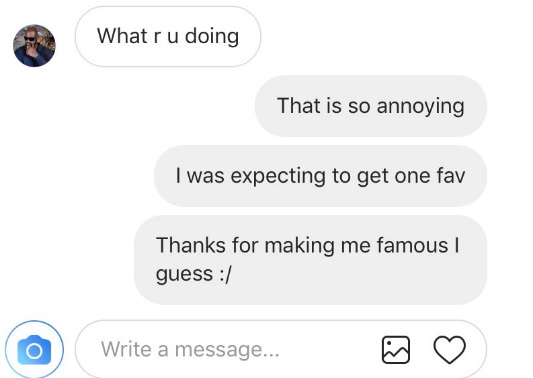This screenshot has height=378, width=533.
Task: Select the 'What r u doing' message bubble
Action: (168, 36)
